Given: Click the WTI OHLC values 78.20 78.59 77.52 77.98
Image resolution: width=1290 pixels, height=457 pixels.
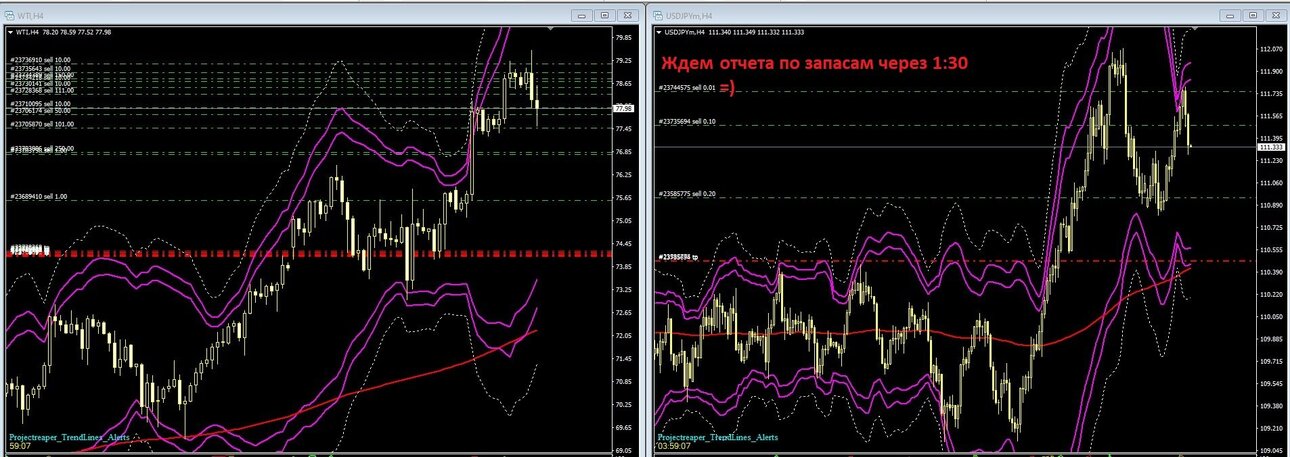Looking at the screenshot, I should pos(77,32).
